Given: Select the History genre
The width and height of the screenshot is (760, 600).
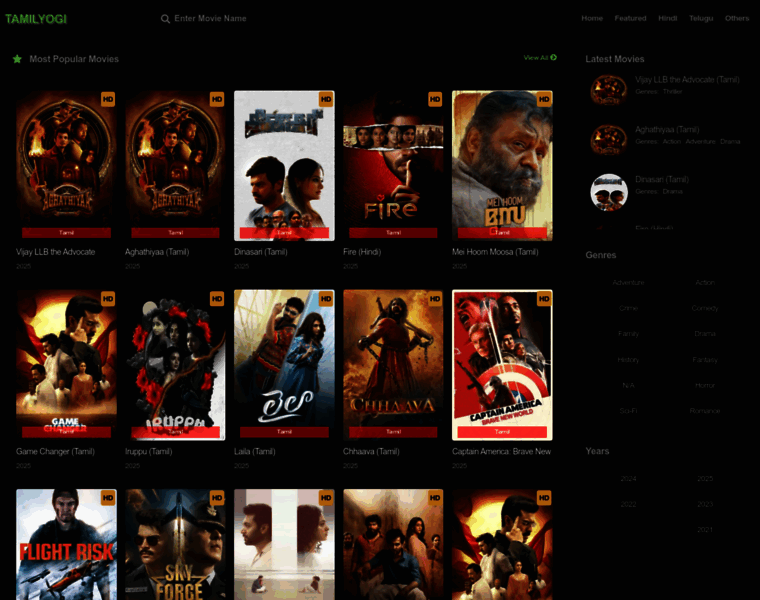Looking at the screenshot, I should [x=628, y=360].
